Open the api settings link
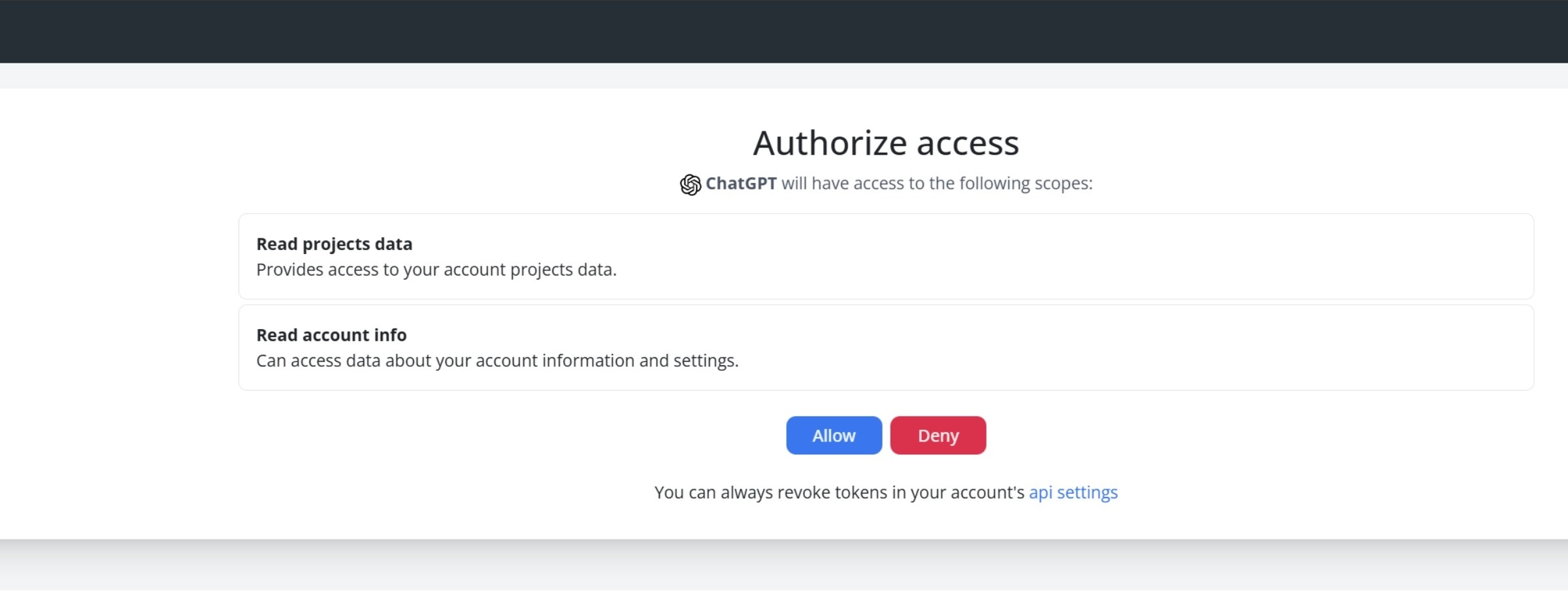Viewport: 1568px width, 591px height. [1073, 492]
